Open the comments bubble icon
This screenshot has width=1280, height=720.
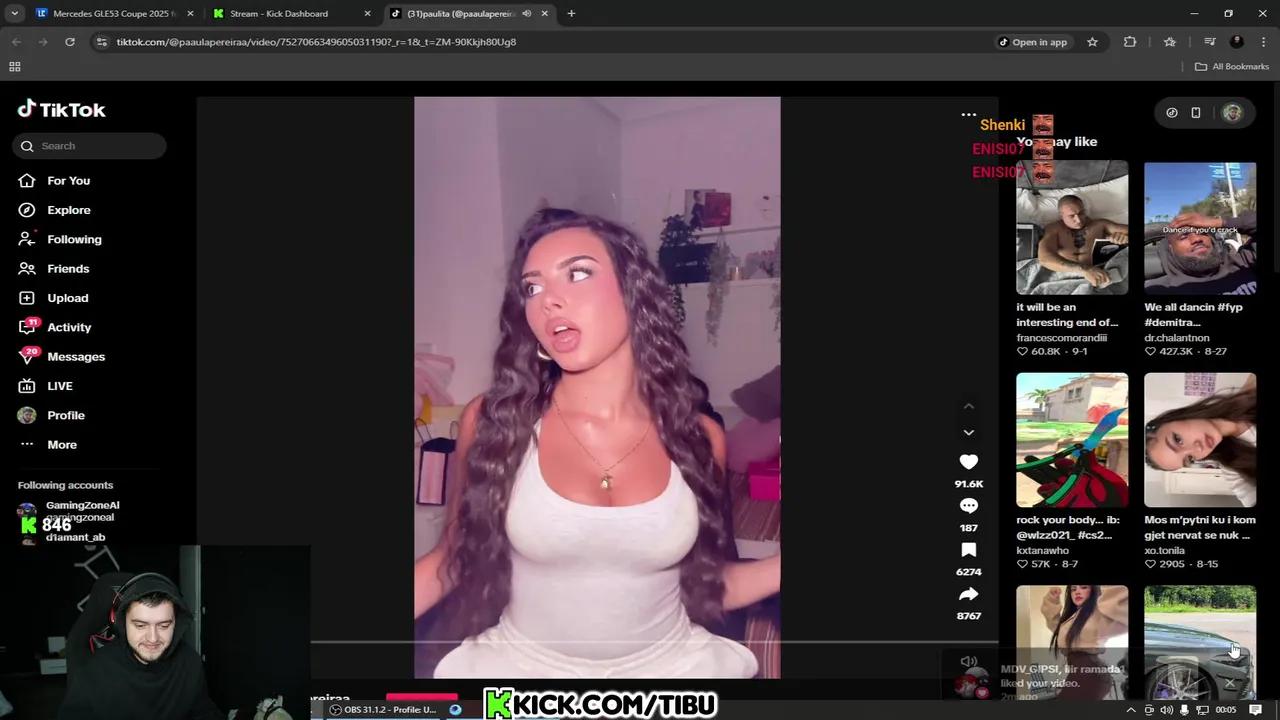point(968,506)
